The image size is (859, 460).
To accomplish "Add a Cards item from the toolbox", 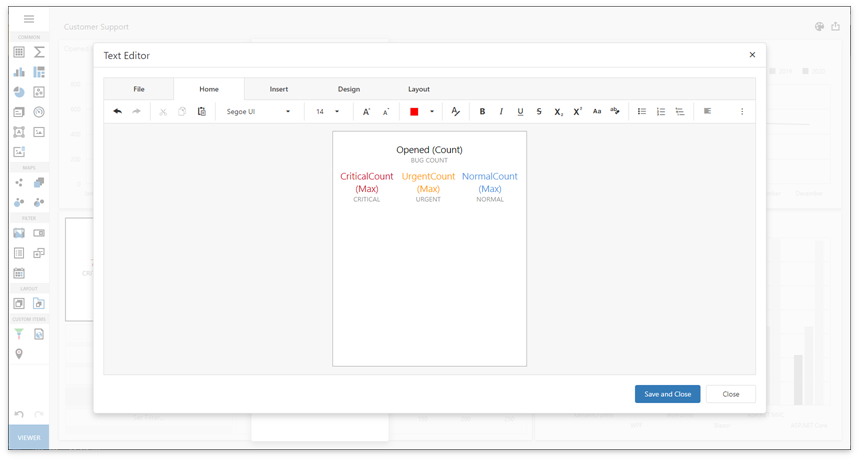I will [19, 112].
